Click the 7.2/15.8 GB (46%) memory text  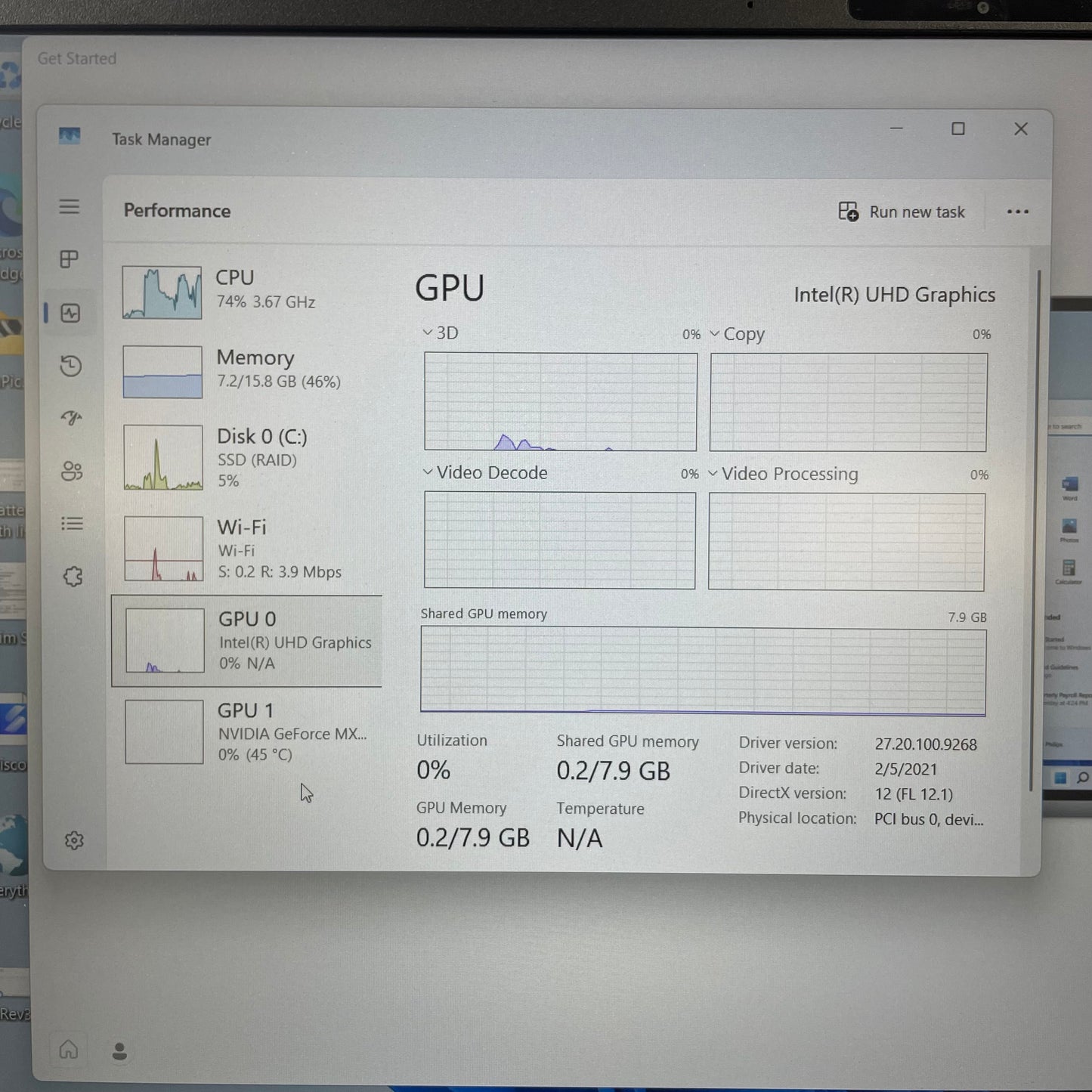coord(278,382)
